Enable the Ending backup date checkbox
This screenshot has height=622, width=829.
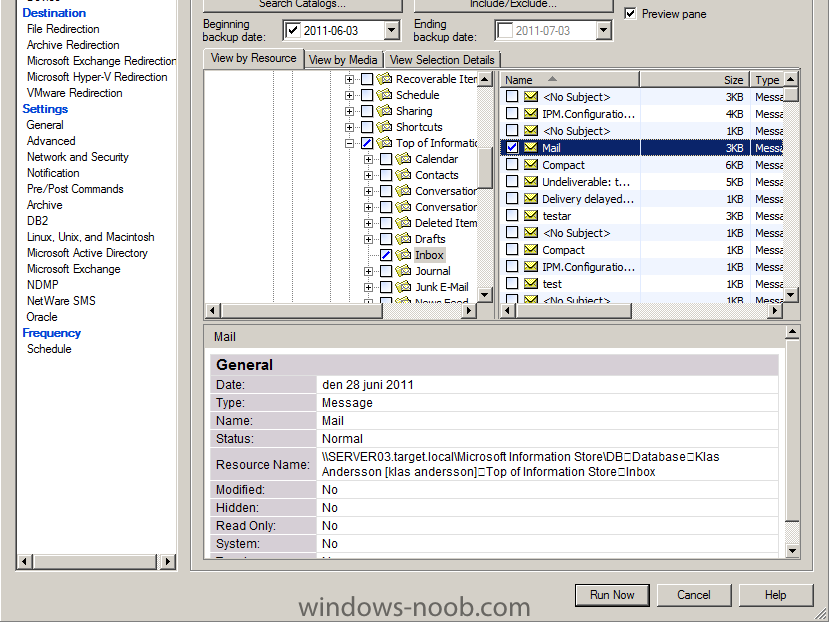click(x=505, y=31)
